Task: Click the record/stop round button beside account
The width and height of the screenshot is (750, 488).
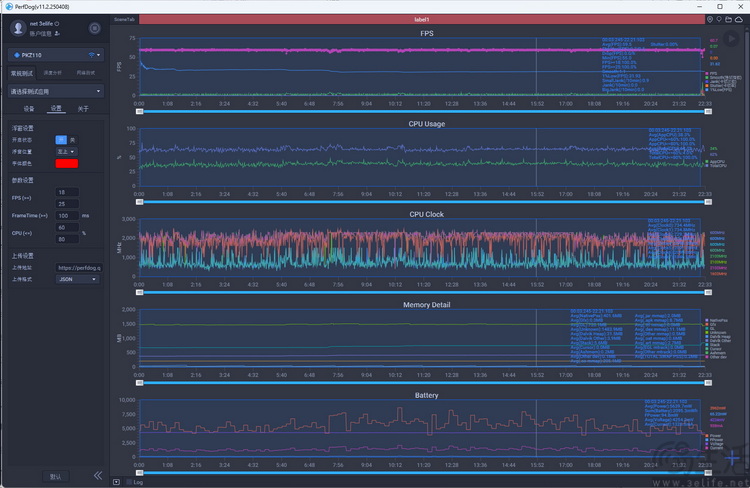Action: [95, 28]
